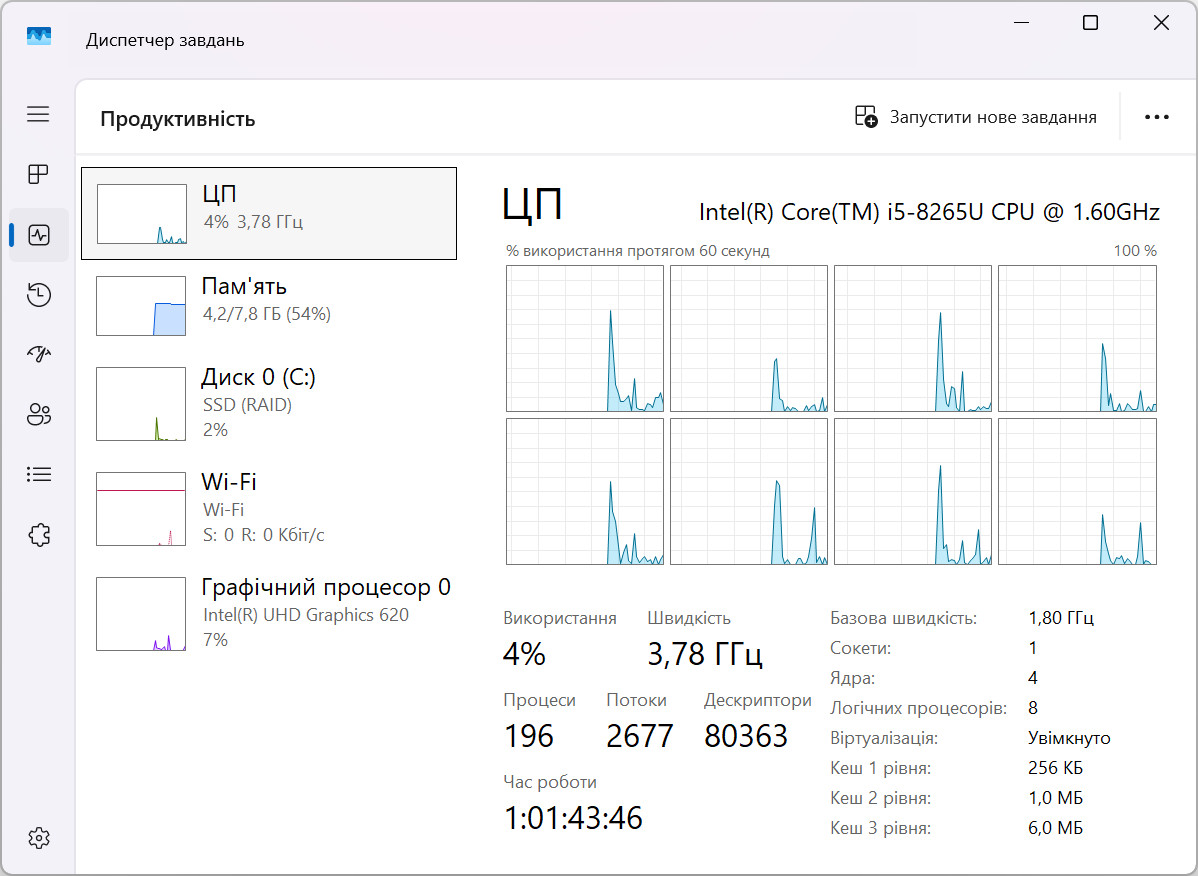Viewport: 1198px width, 876px height.
Task: Maximize the Task Manager window
Action: point(1090,23)
